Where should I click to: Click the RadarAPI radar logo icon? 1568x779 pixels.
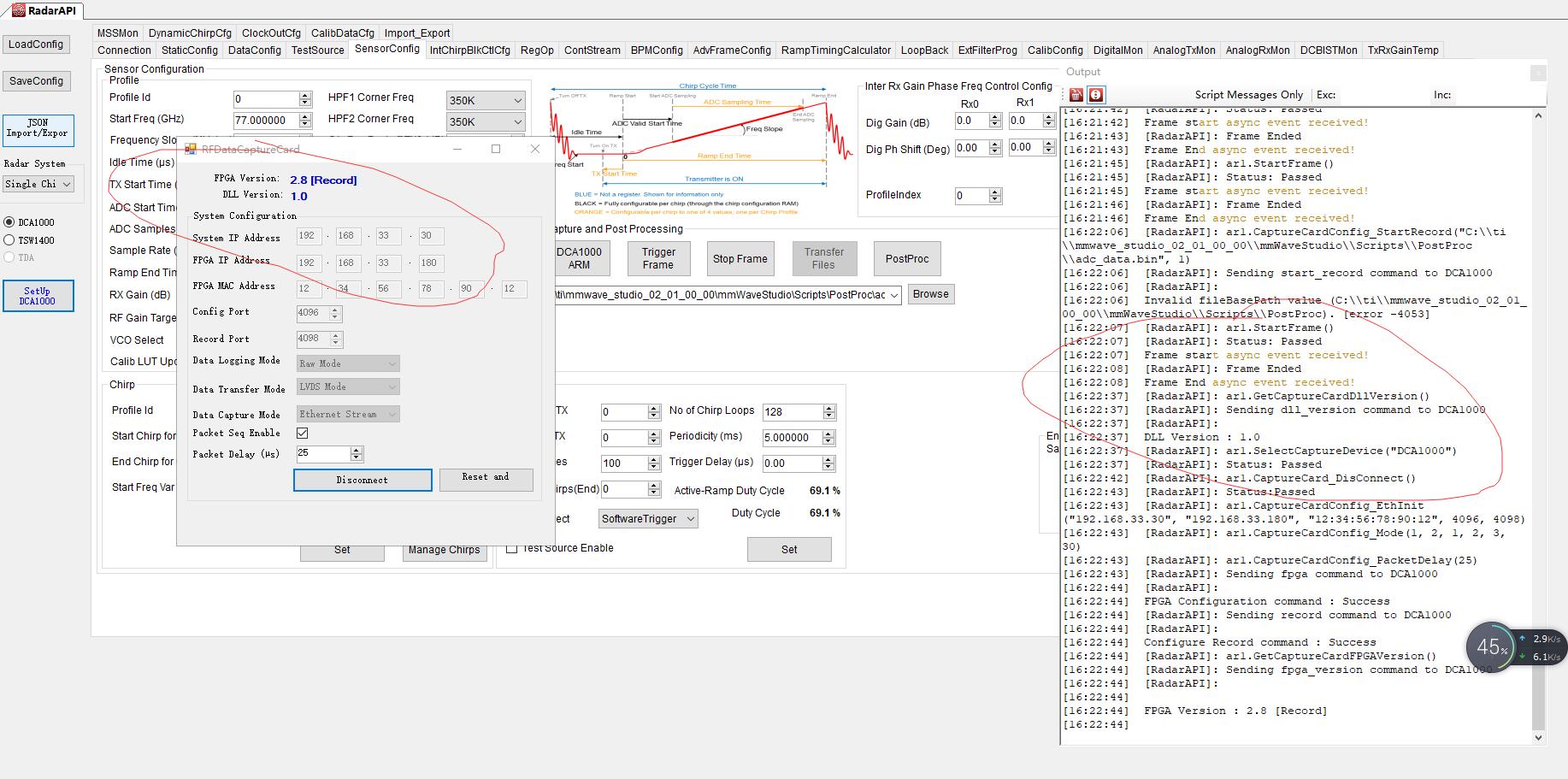point(18,10)
